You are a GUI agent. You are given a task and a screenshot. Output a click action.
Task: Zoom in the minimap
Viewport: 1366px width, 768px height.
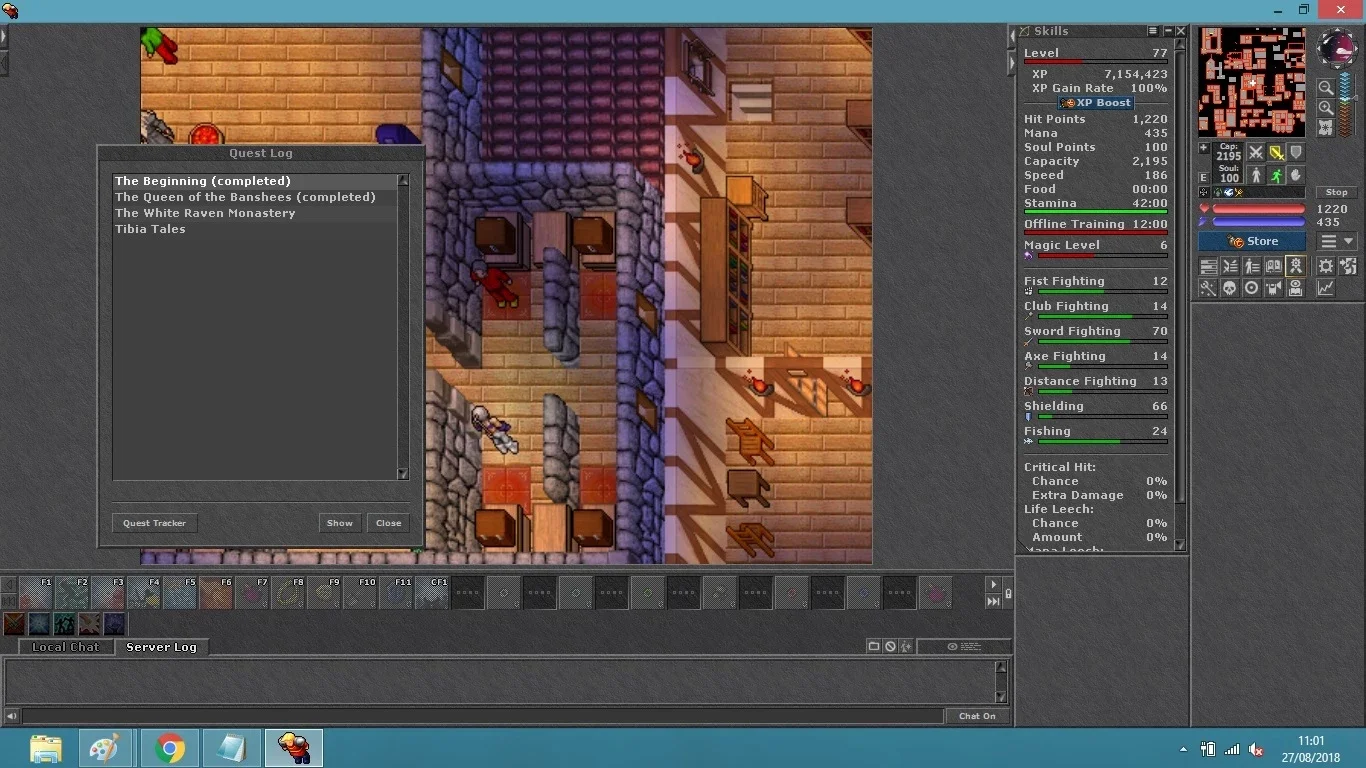(x=1326, y=107)
